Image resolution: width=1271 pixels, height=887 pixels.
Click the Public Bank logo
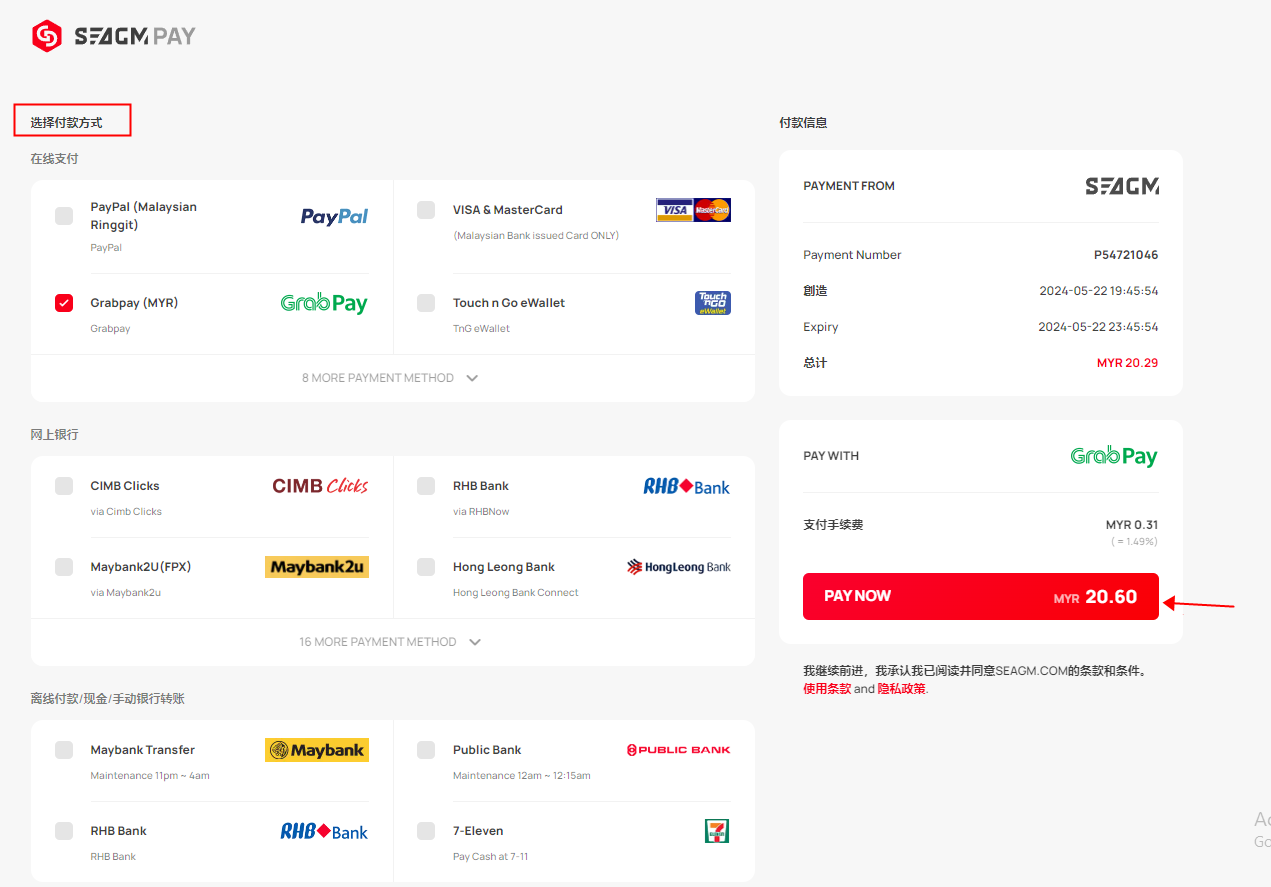tap(679, 750)
